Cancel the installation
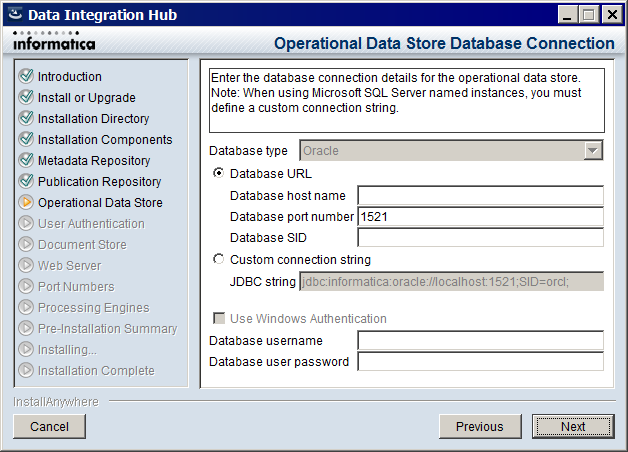The height and width of the screenshot is (452, 628). click(49, 426)
